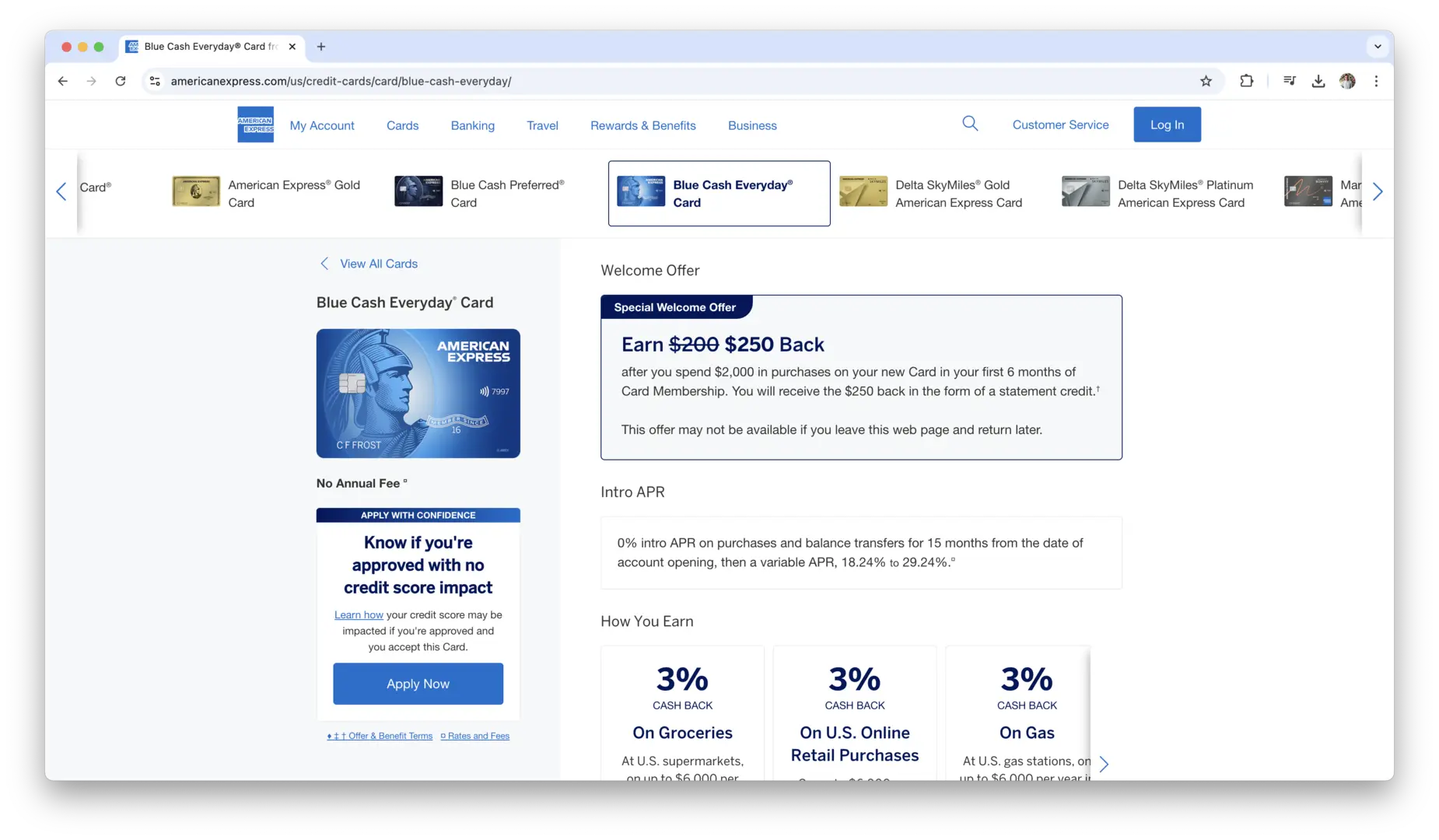Image resolution: width=1439 pixels, height=840 pixels.
Task: Click the 'Welcome Offer' heading
Action: [650, 271]
